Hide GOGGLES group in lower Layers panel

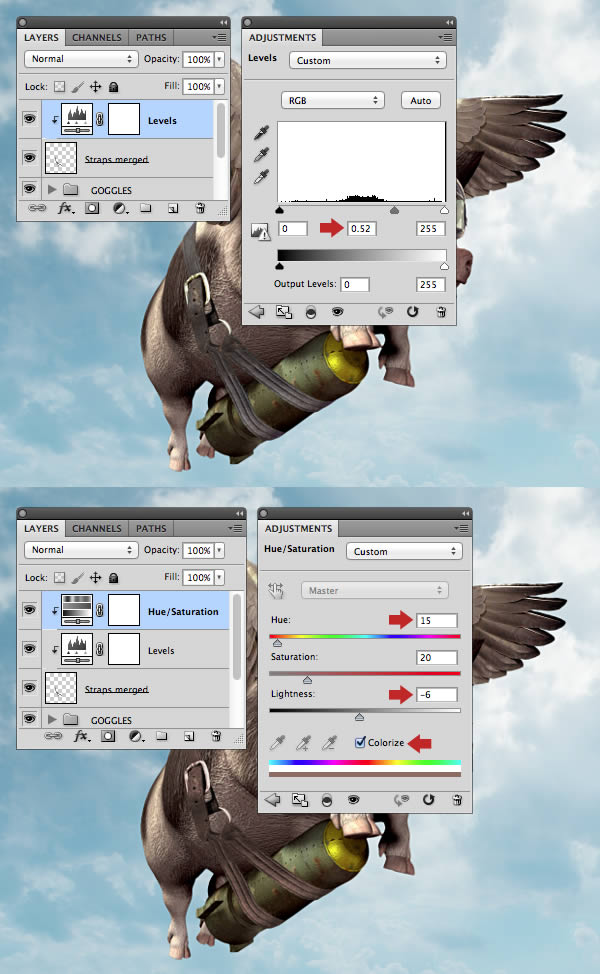29,718
